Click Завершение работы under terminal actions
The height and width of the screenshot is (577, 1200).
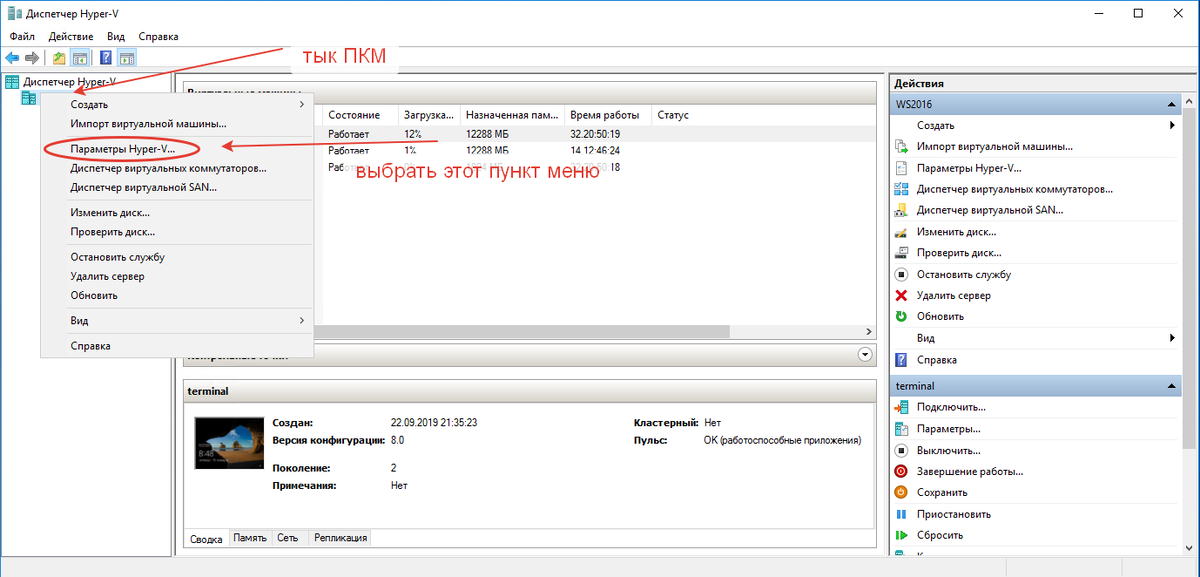970,471
